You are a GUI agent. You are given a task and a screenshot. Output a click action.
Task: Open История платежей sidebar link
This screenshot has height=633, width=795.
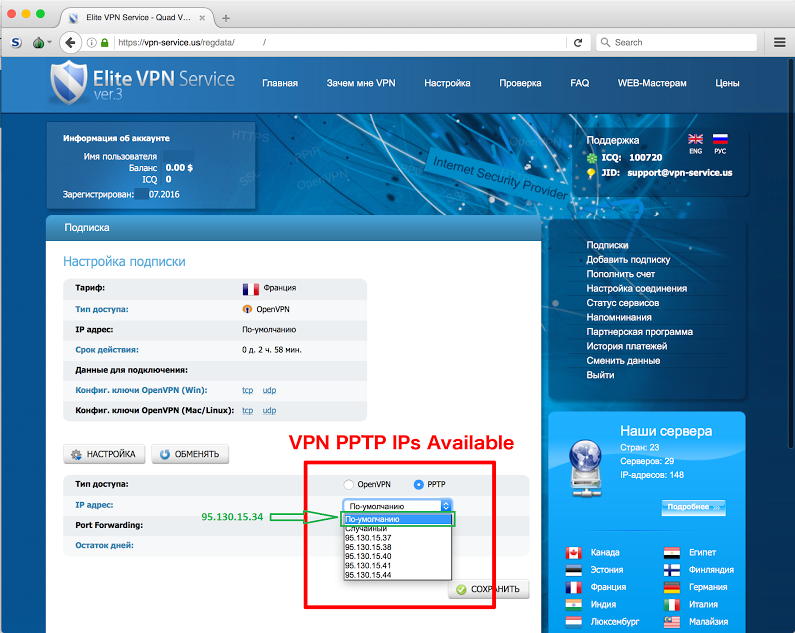627,346
